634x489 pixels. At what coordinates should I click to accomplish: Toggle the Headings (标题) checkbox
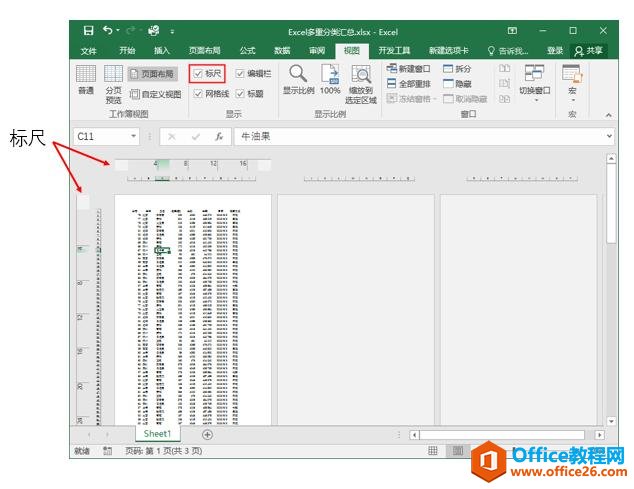pyautogui.click(x=249, y=94)
